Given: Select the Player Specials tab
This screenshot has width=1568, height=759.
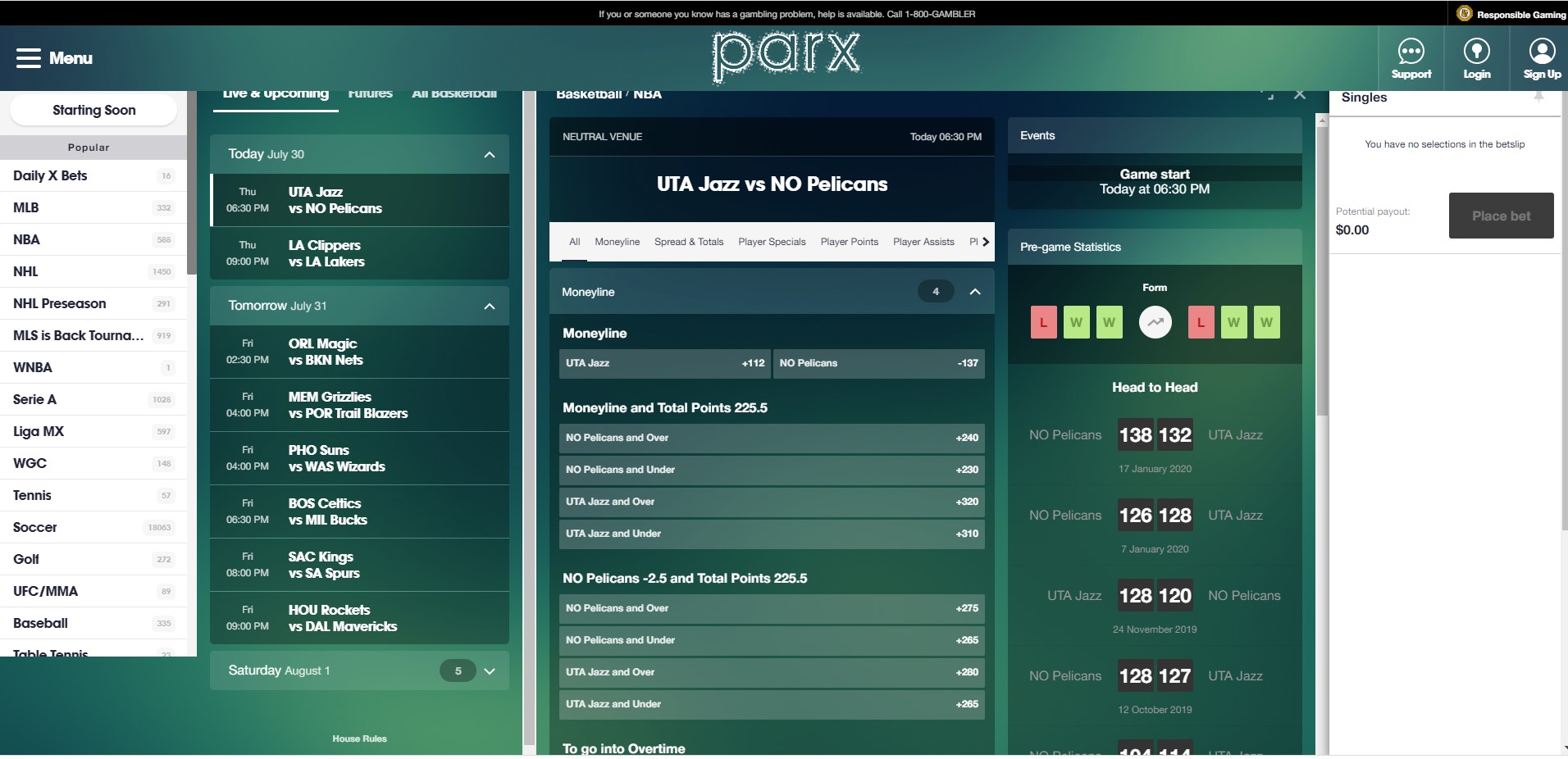Looking at the screenshot, I should click(x=772, y=242).
